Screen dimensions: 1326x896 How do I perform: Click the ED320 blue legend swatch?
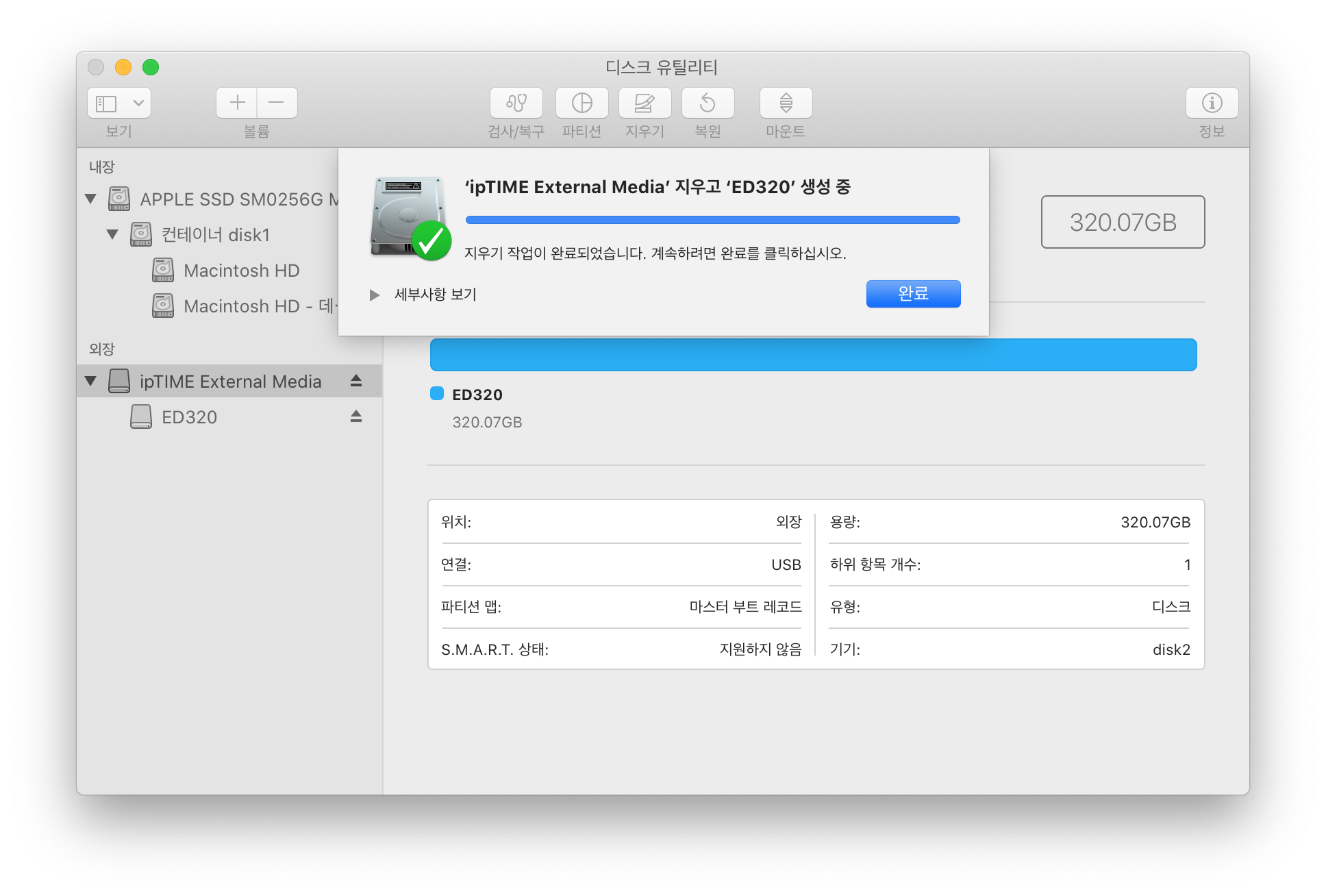[x=437, y=393]
